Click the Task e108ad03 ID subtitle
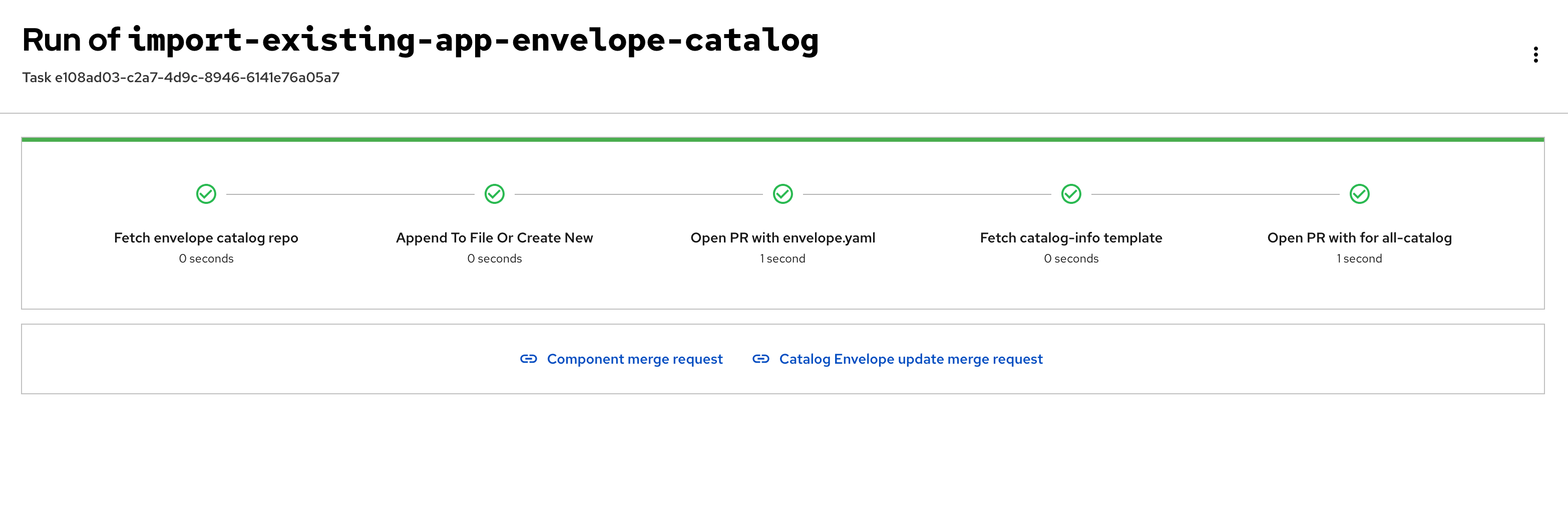This screenshot has height=511, width=1568. coord(181,77)
